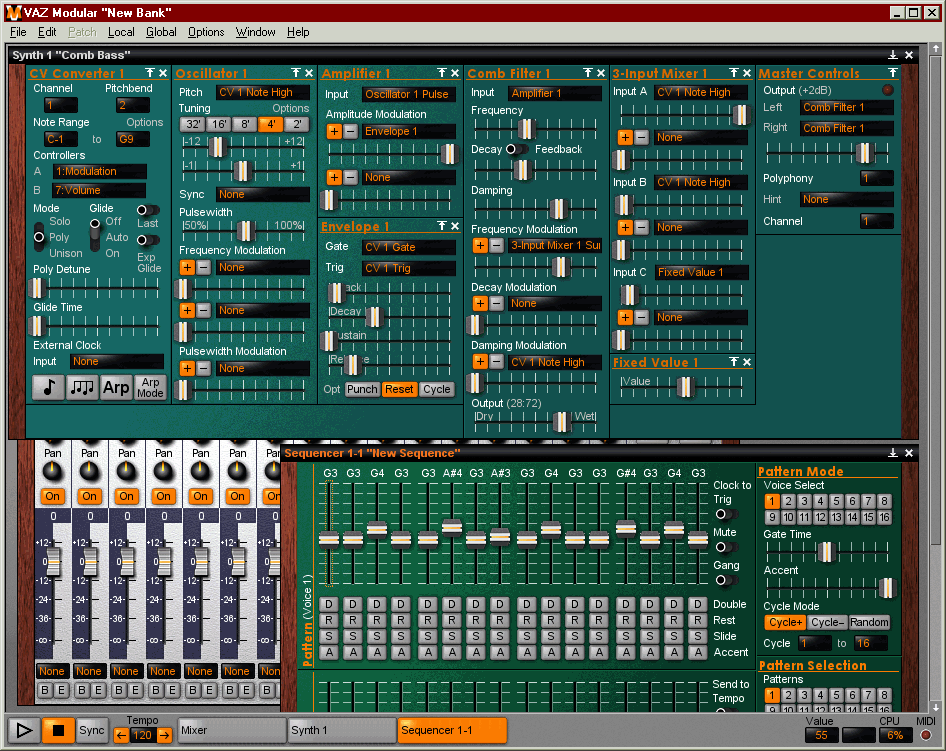
Task: Open the Envelope 1 Gate source dropdown
Action: click(408, 247)
